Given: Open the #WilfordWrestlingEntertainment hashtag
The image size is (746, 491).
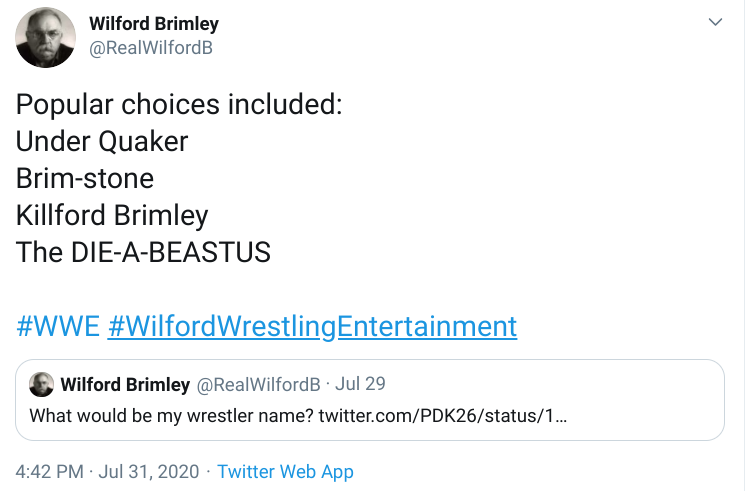Looking at the screenshot, I should pos(312,326).
